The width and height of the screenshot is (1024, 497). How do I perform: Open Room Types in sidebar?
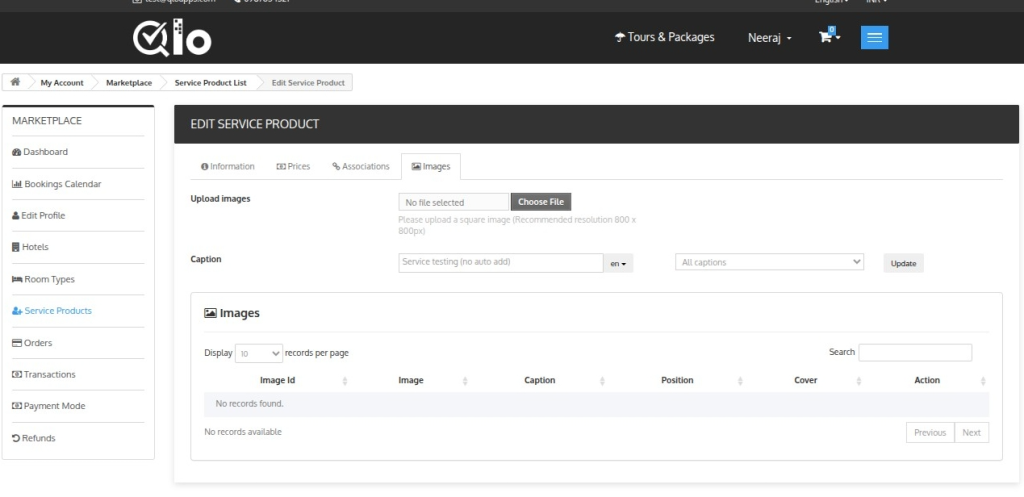pyautogui.click(x=43, y=280)
